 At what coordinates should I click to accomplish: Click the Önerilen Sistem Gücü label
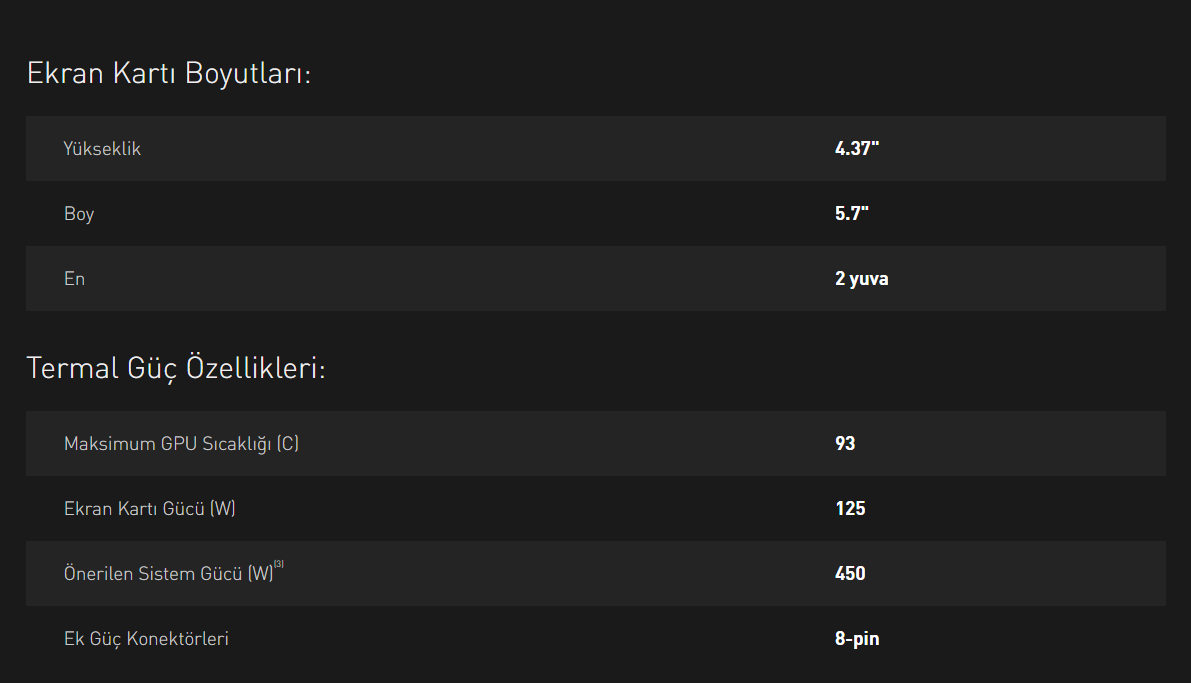click(154, 574)
